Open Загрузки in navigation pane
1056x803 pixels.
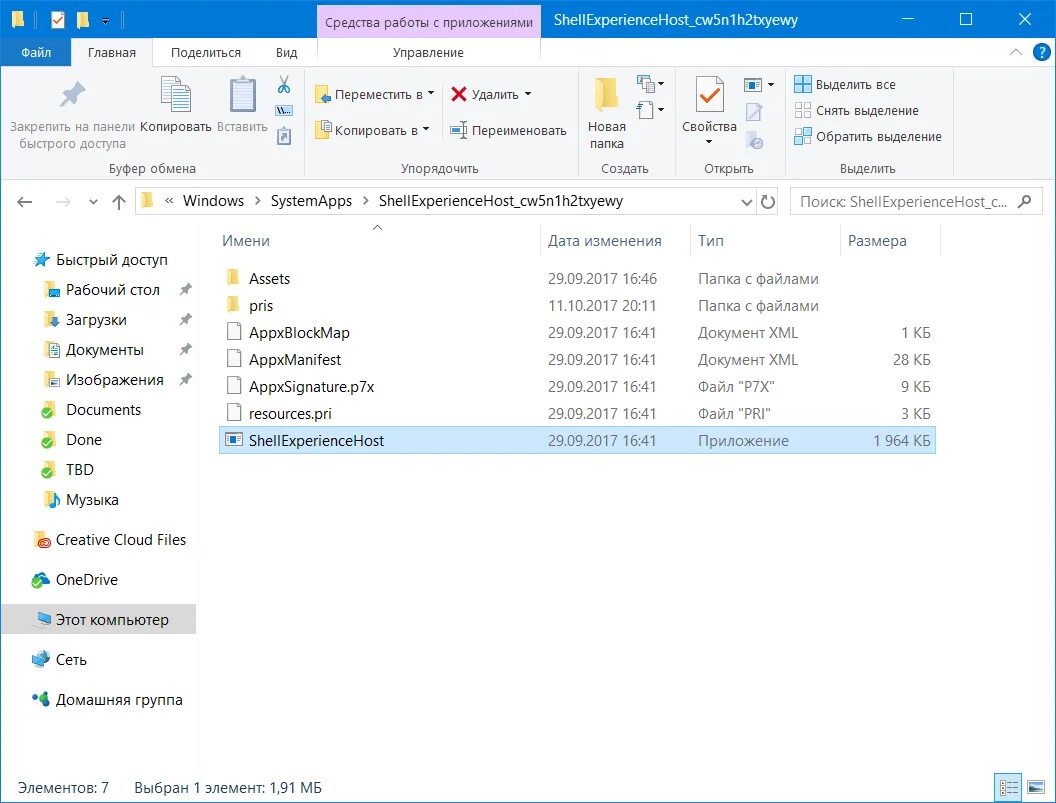click(86, 319)
